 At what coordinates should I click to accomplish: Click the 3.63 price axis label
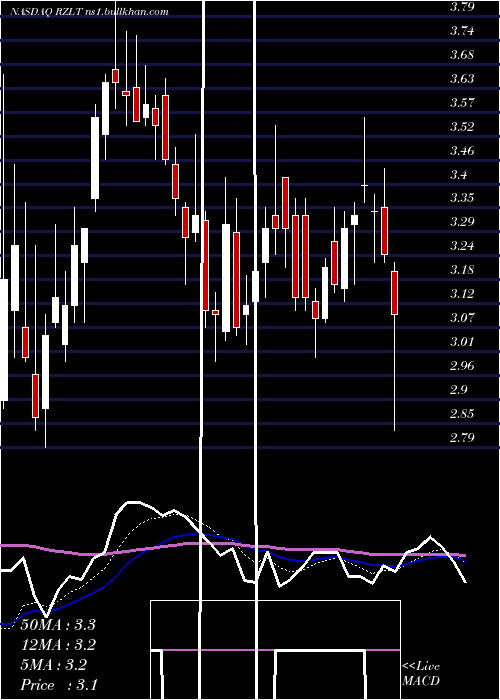point(462,79)
